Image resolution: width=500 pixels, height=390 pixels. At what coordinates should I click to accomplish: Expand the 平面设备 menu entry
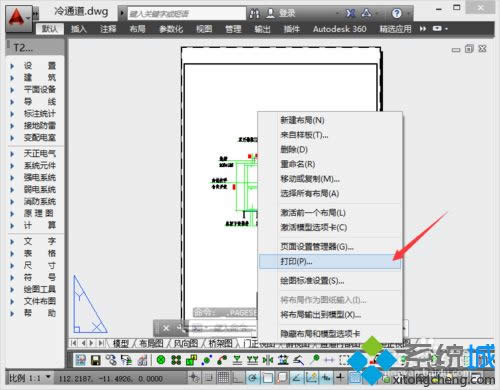[x=12, y=90]
